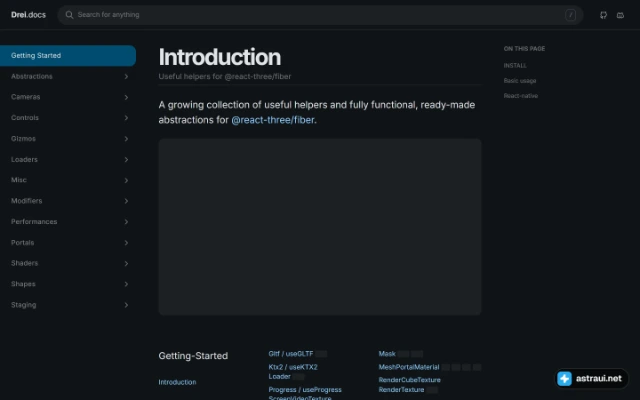Jump to INSTALL section
640x400 pixels.
515,66
